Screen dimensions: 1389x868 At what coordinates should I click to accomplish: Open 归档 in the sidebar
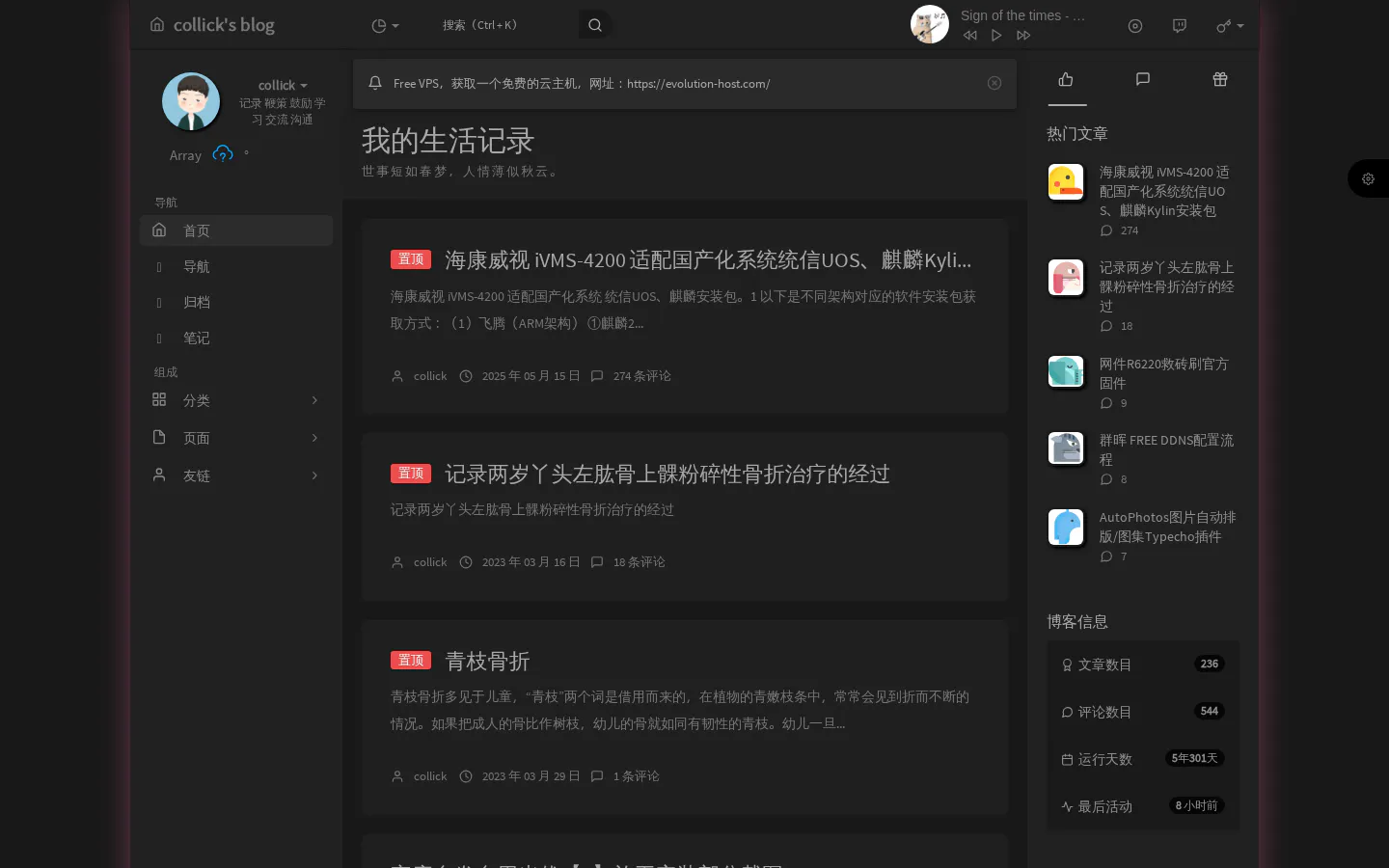[x=236, y=302]
